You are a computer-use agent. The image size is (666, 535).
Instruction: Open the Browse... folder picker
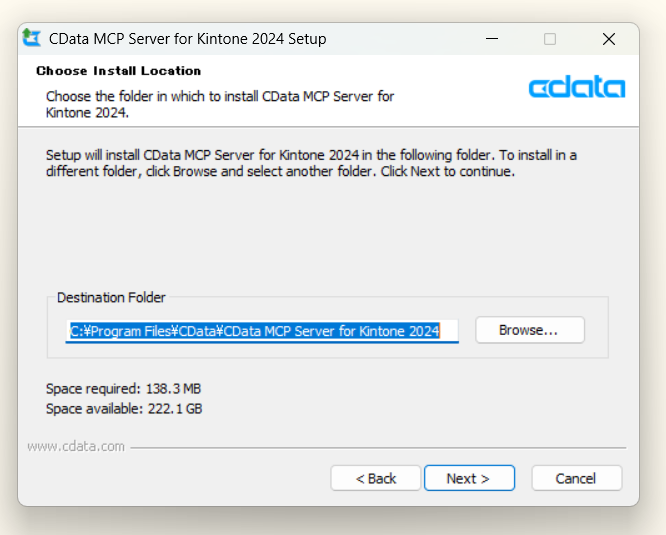pos(530,330)
